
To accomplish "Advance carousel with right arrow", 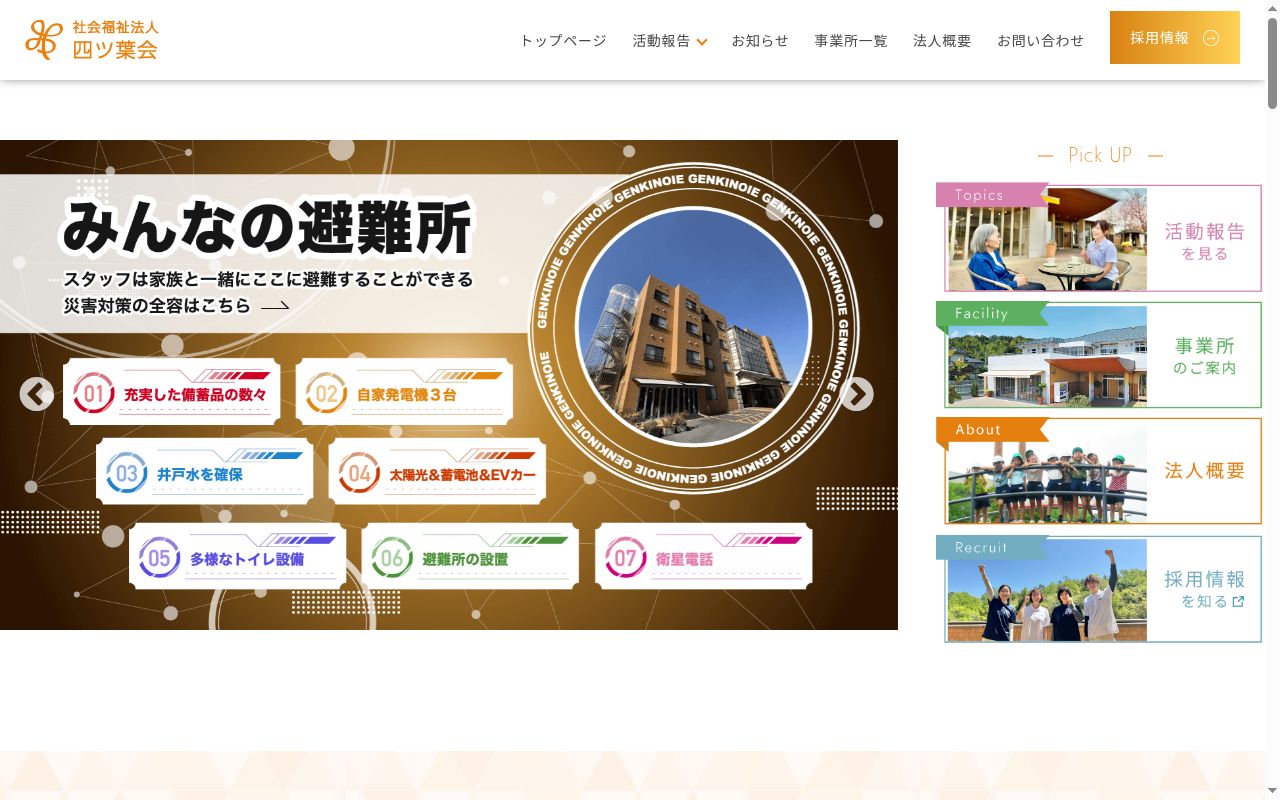I will pyautogui.click(x=857, y=394).
